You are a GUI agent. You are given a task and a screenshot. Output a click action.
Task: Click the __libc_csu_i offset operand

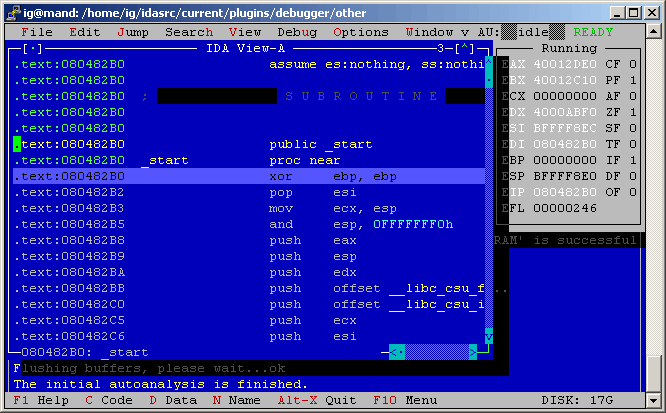(437, 305)
